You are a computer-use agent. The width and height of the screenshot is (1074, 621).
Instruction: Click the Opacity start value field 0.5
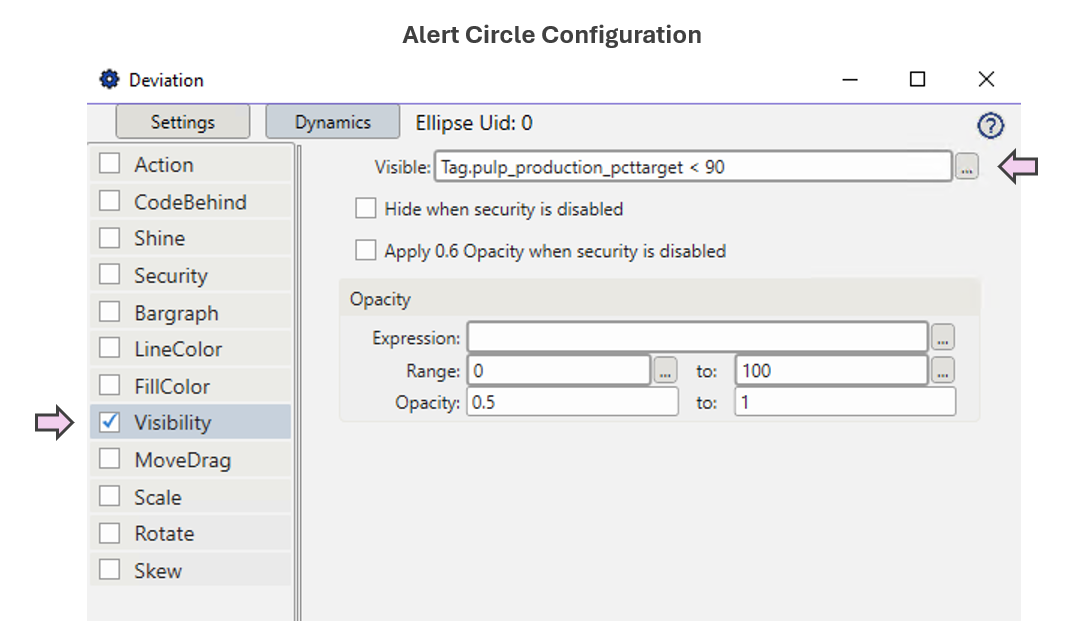[x=572, y=402]
